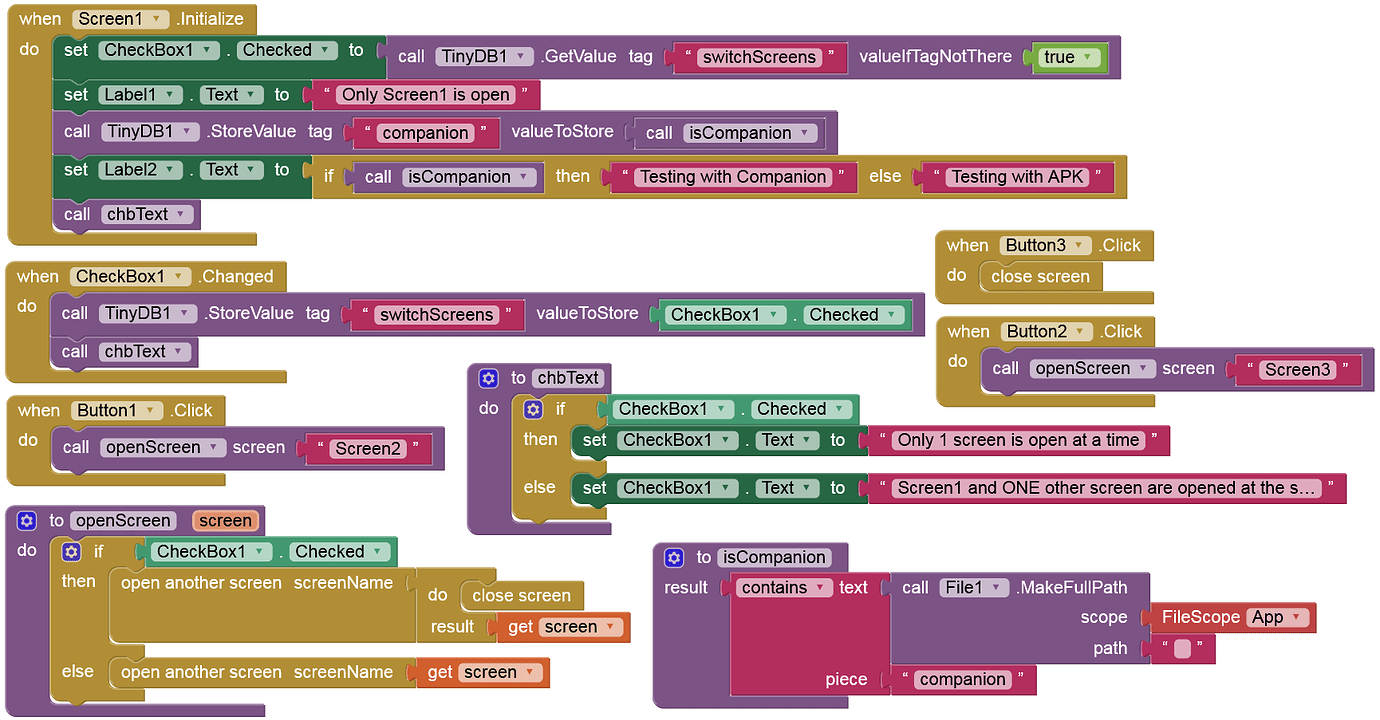The image size is (1380, 720).
Task: Open the Button3 component dropdown
Action: [x=1078, y=245]
